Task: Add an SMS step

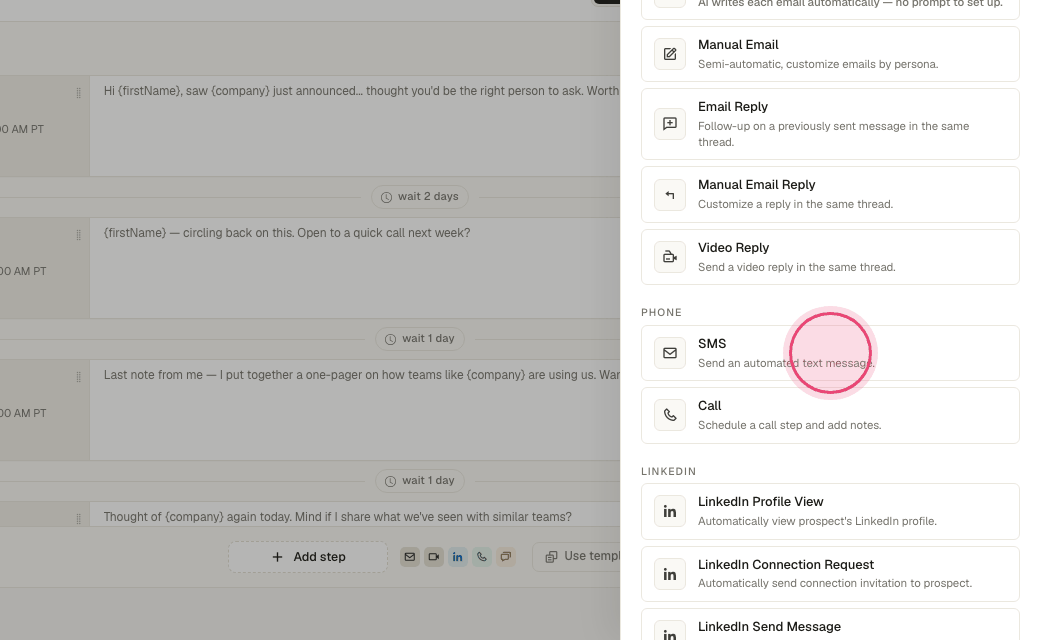Action: (830, 353)
